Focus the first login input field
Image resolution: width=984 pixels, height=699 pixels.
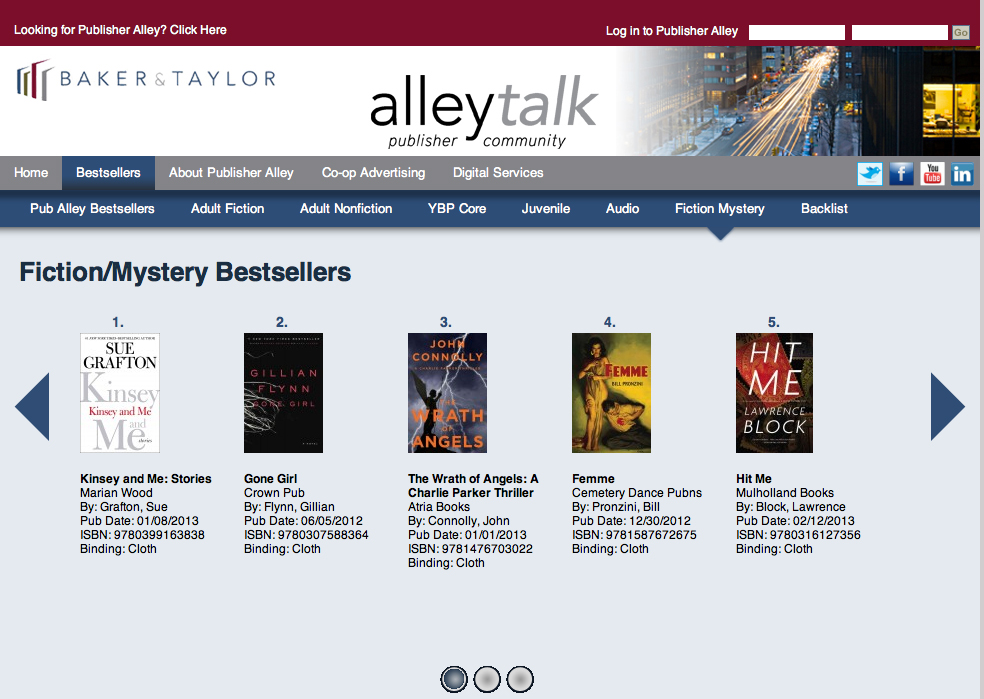pos(796,33)
